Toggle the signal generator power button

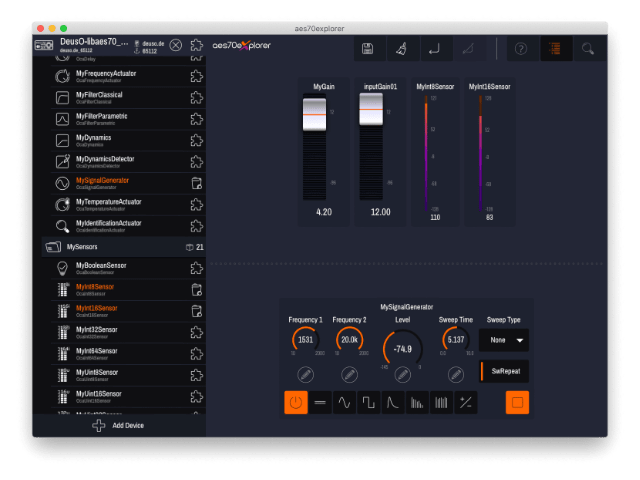(296, 403)
